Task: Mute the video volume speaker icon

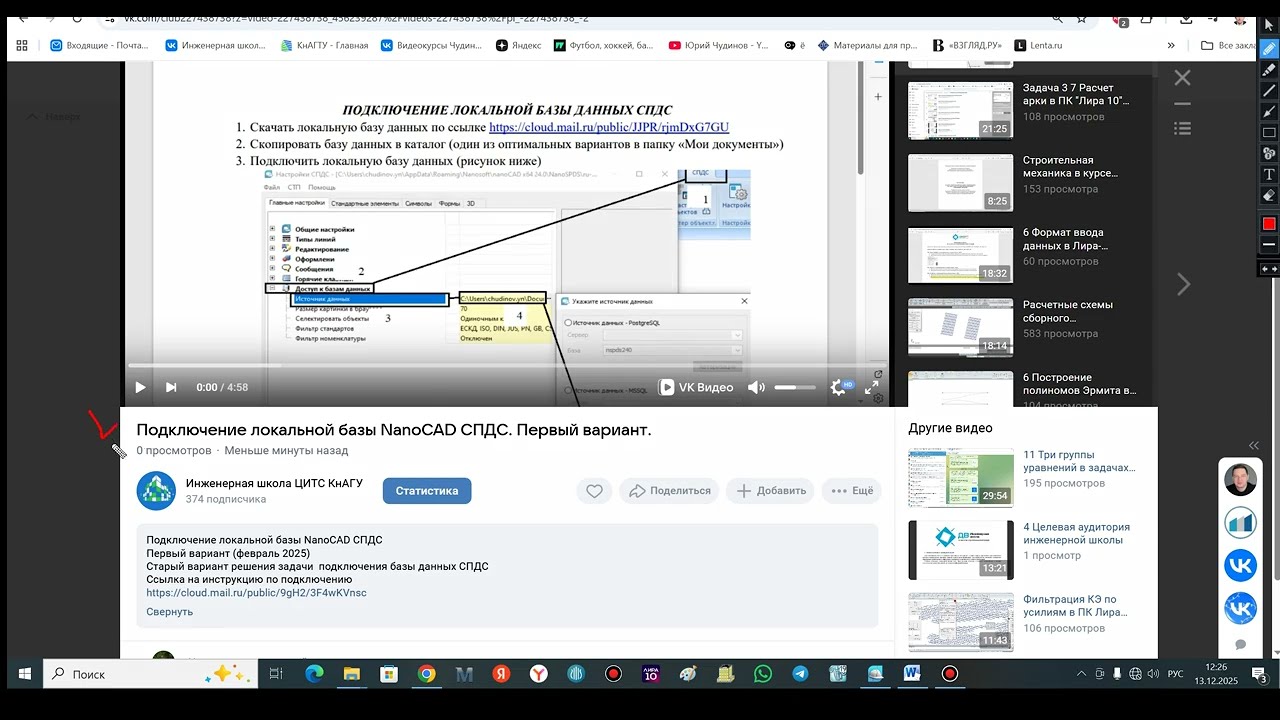Action: click(756, 387)
